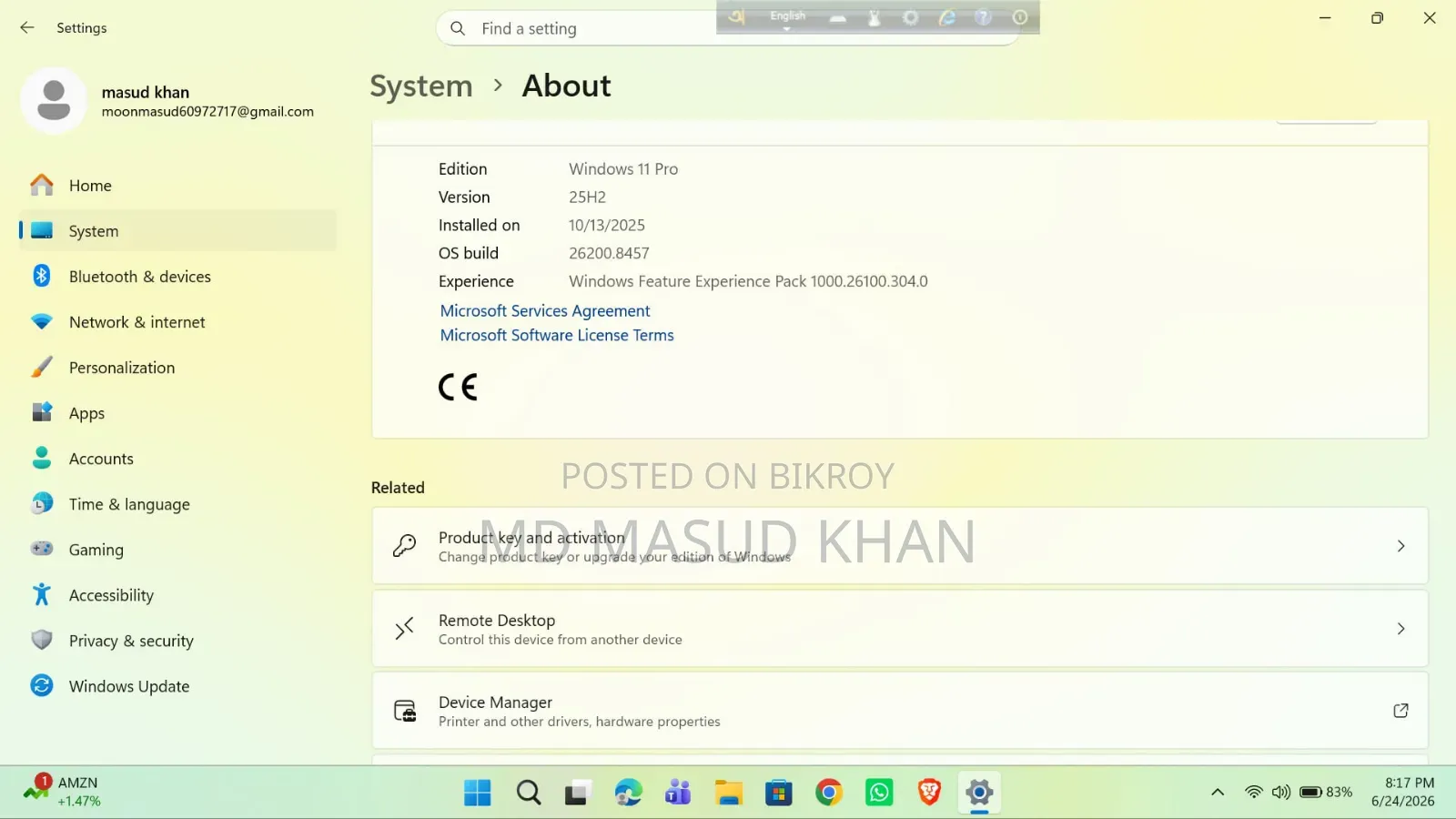Open Avro toolbar gear settings

point(911,18)
